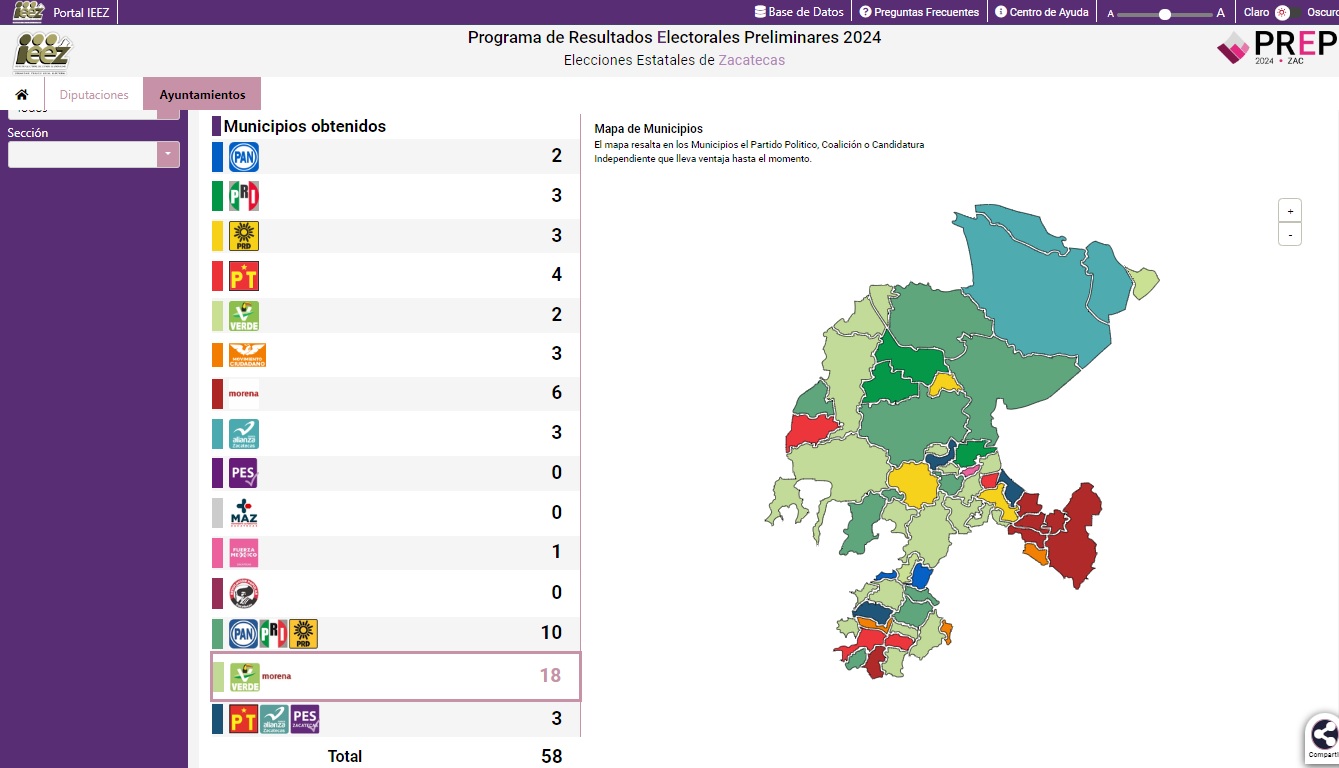This screenshot has height=768, width=1339.
Task: Select the Verde-Morena coalition row
Action: 395,676
